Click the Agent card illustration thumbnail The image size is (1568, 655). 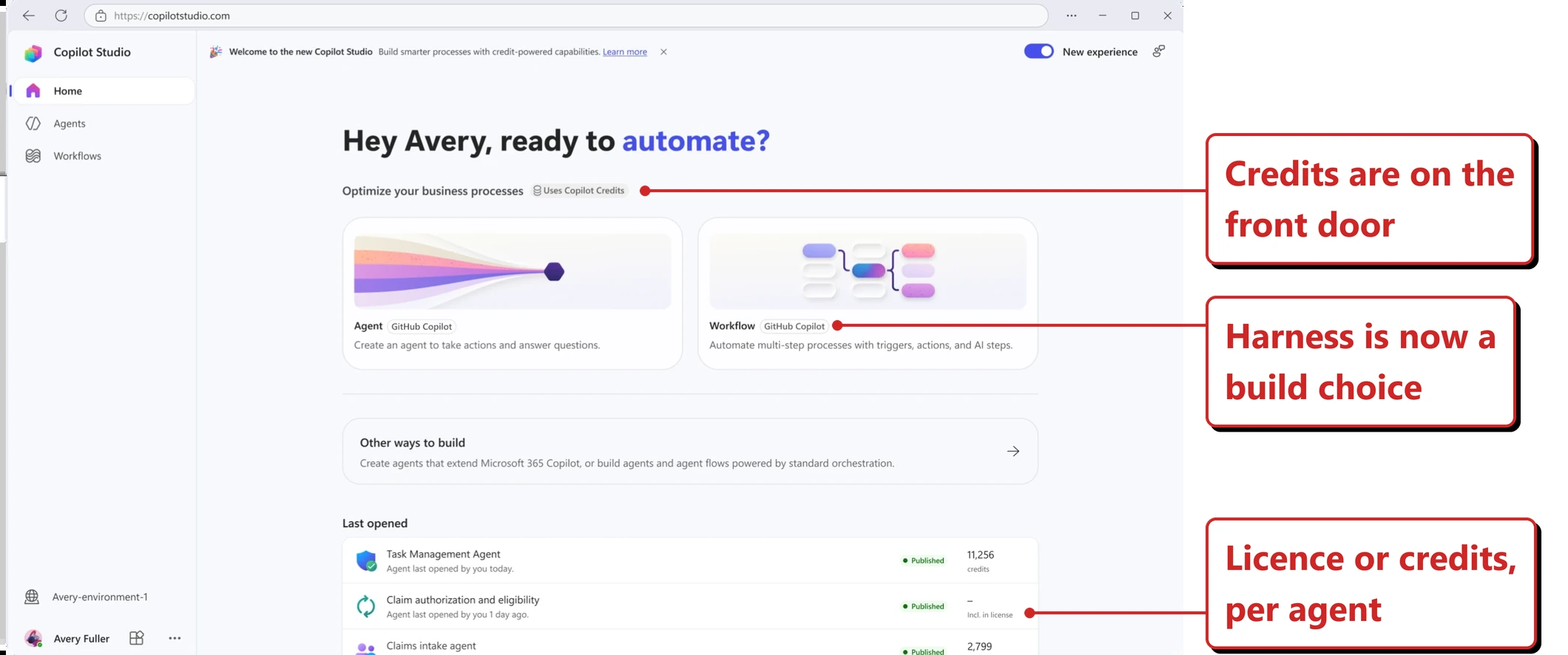click(x=513, y=271)
